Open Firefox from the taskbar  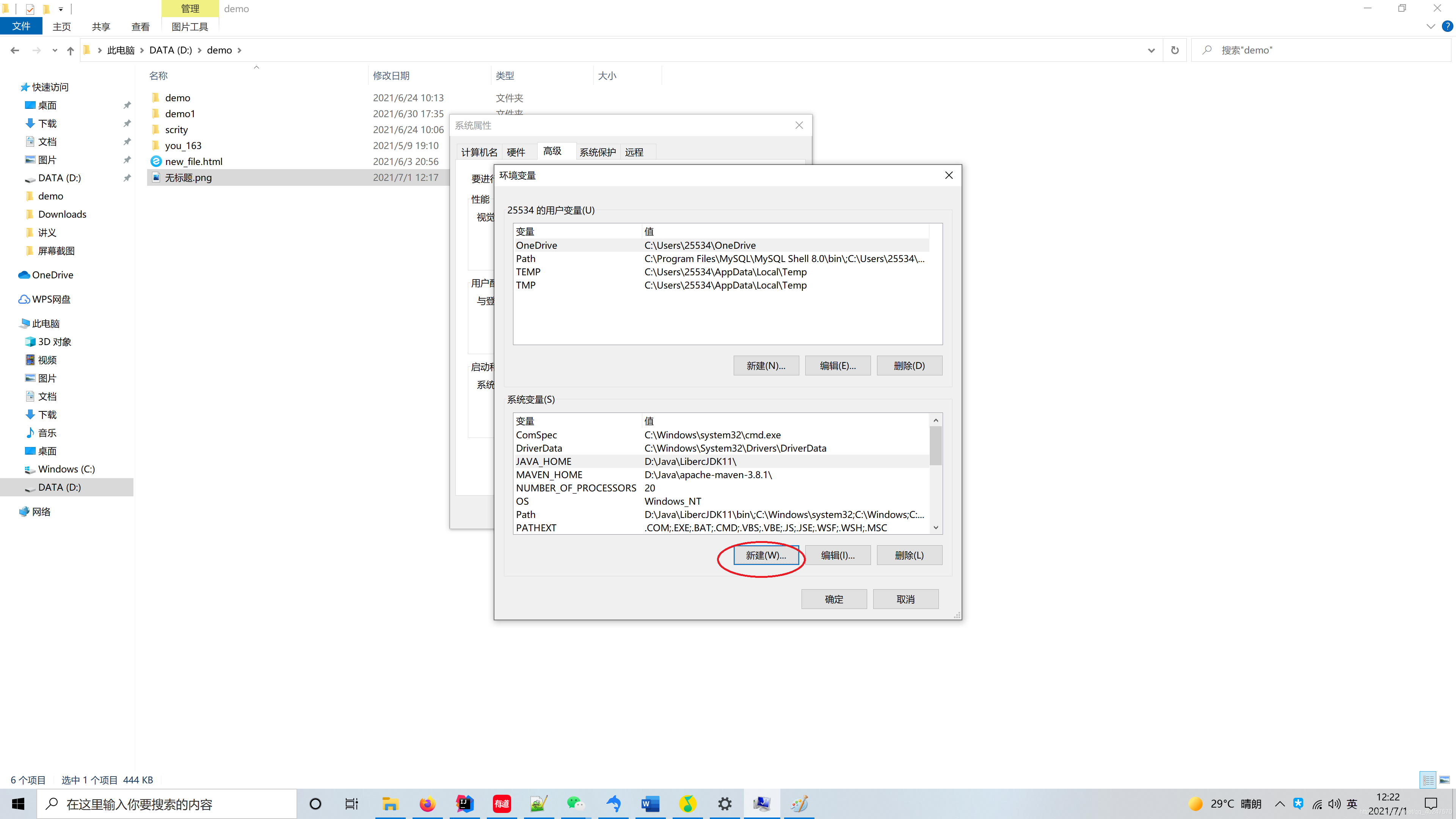pyautogui.click(x=427, y=804)
